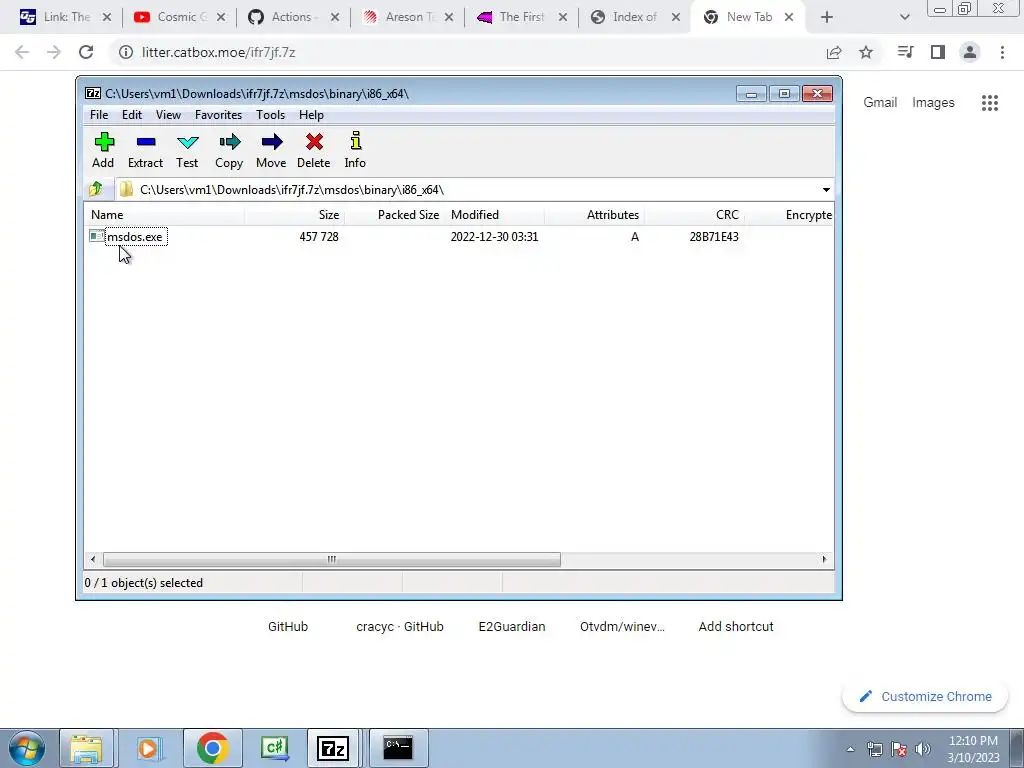Open the Edit menu in 7-Zip
The image size is (1024, 768).
tap(132, 115)
